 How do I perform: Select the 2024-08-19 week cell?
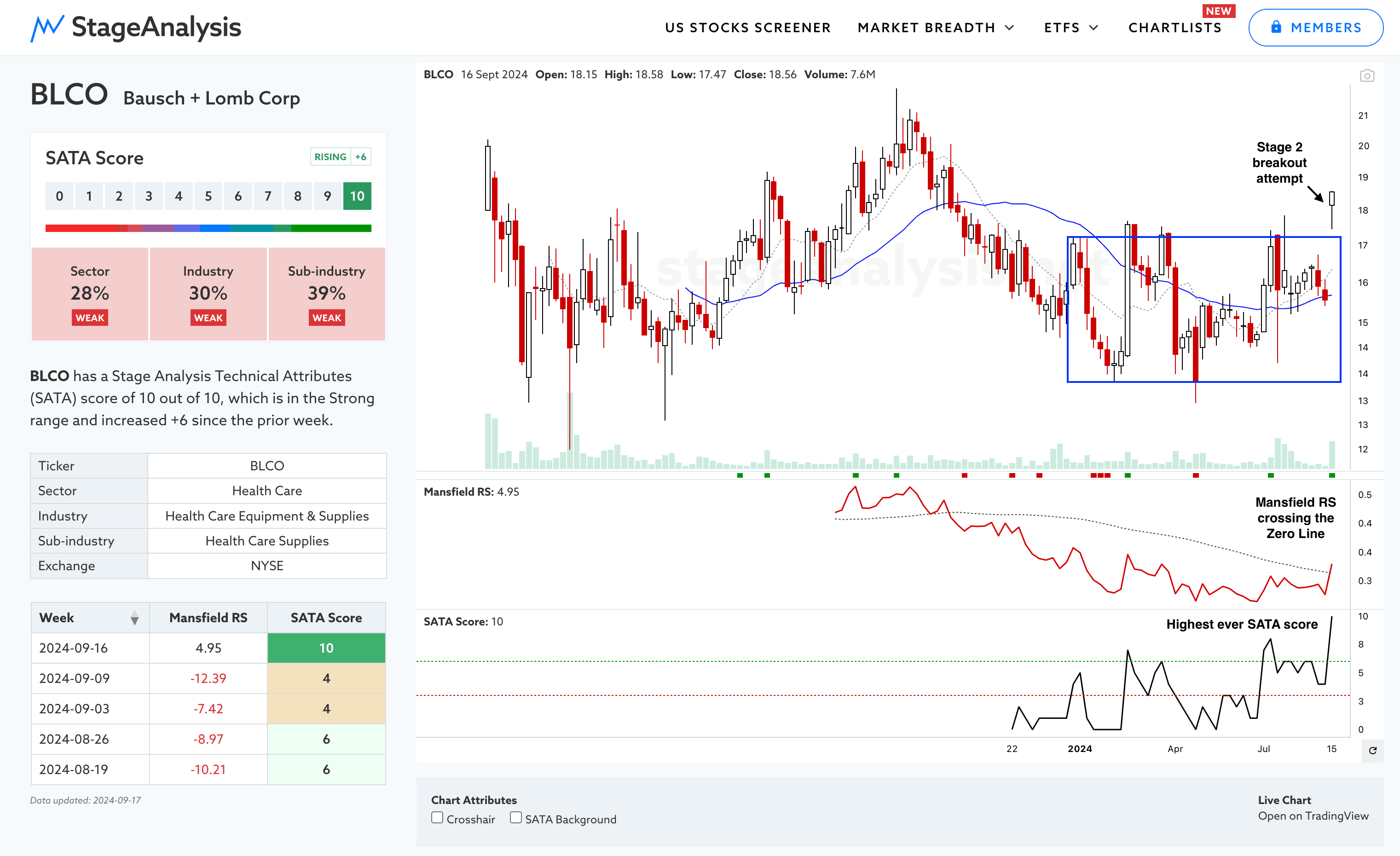pyautogui.click(x=90, y=769)
